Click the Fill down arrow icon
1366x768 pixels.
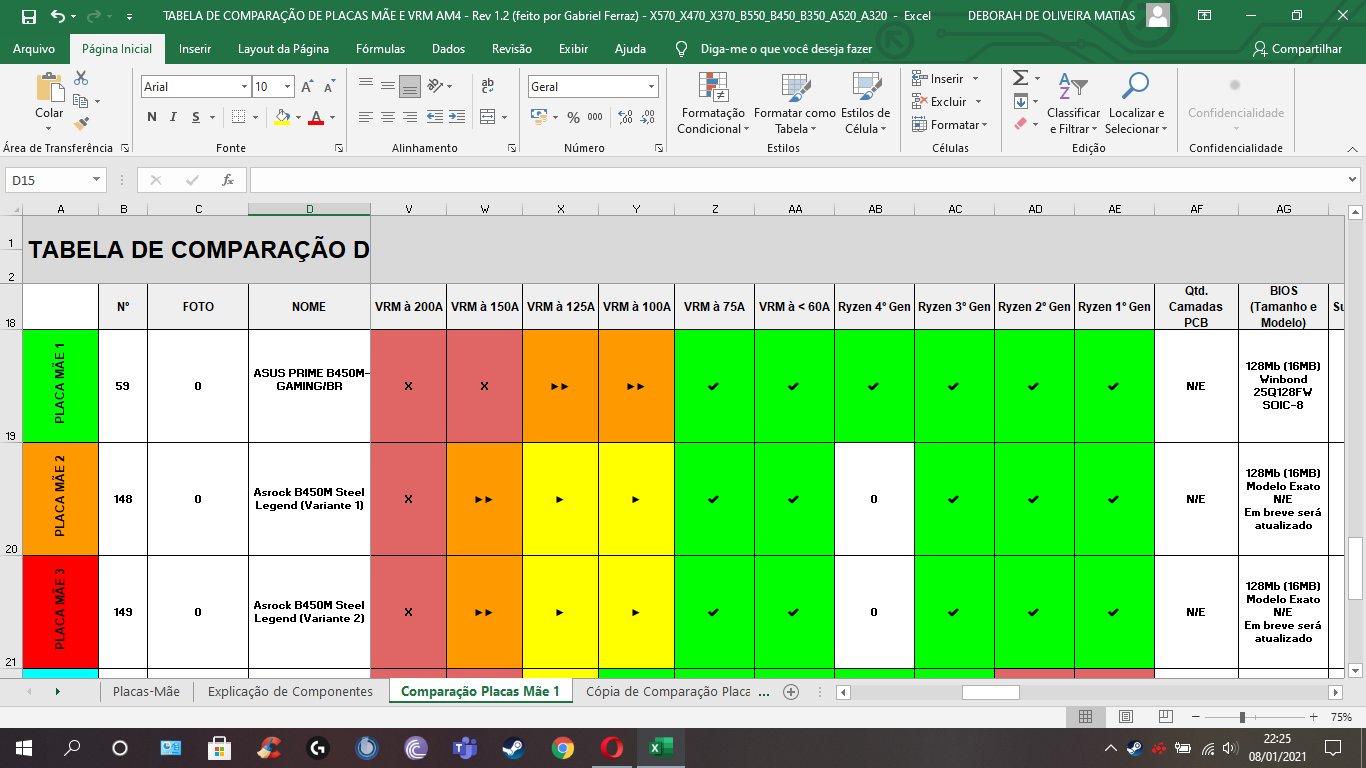coord(1020,101)
